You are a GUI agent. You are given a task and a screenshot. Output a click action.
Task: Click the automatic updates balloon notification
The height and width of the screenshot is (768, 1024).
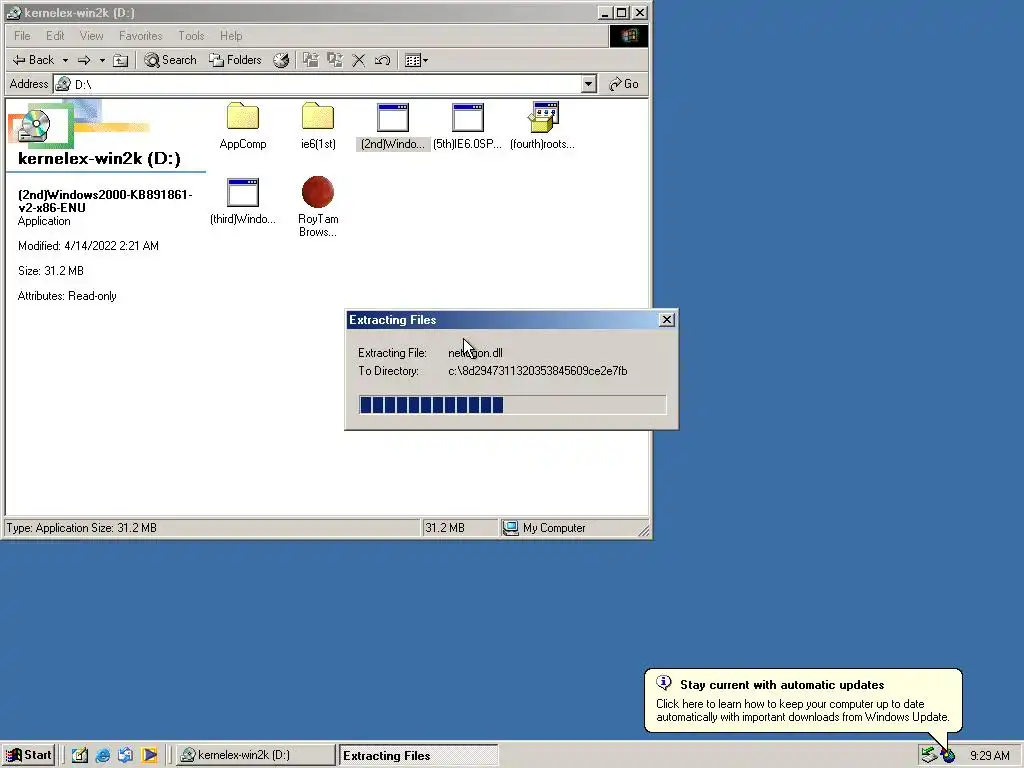pyautogui.click(x=803, y=701)
